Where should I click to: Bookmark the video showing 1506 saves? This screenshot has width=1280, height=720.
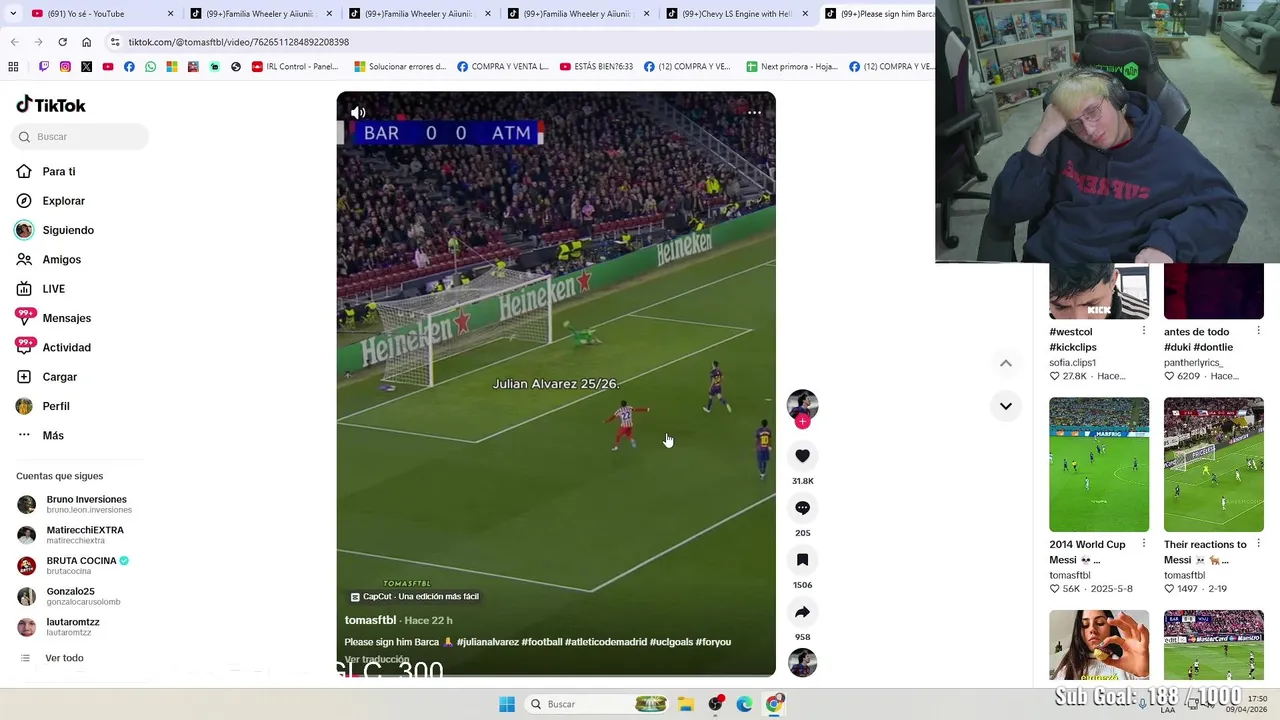coord(802,560)
